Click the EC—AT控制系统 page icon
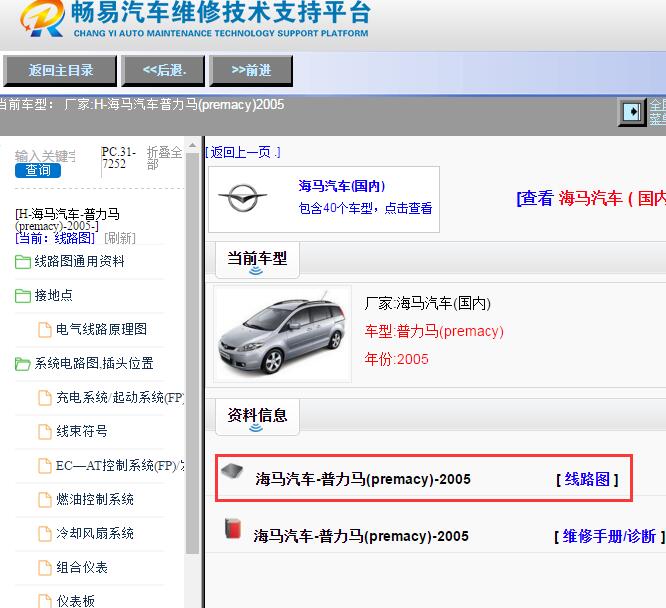This screenshot has height=608, width=666. pos(45,466)
